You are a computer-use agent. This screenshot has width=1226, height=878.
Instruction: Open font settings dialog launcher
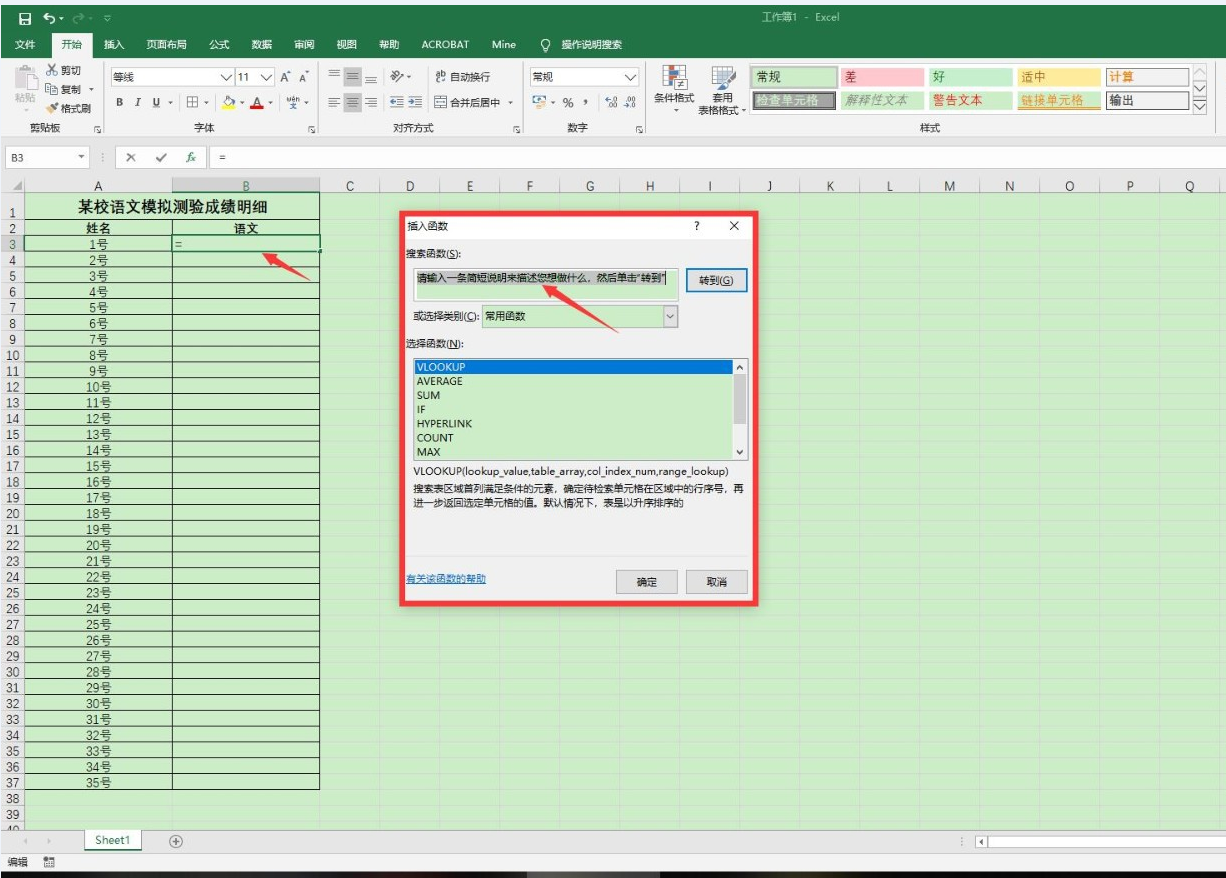tap(312, 130)
